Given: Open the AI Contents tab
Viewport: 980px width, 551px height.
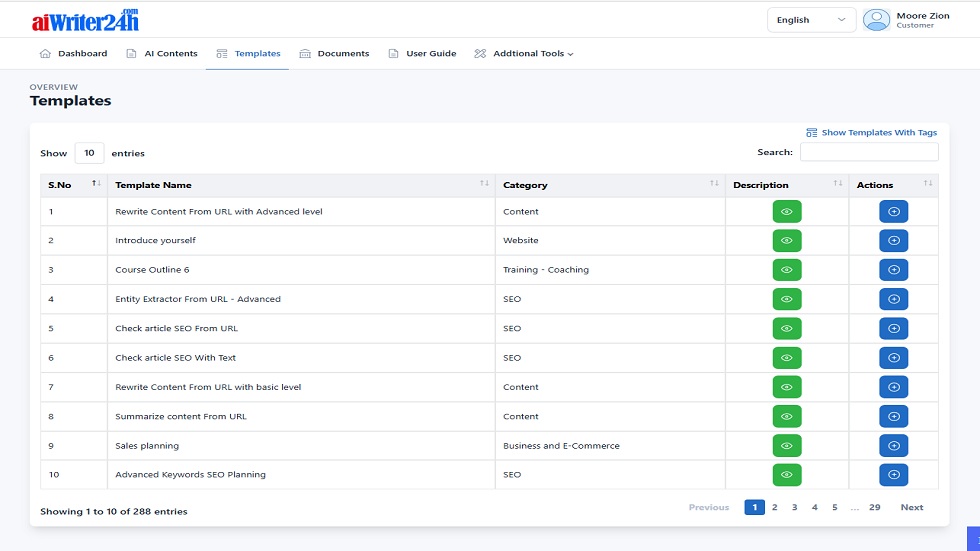Looking at the screenshot, I should (x=162, y=54).
